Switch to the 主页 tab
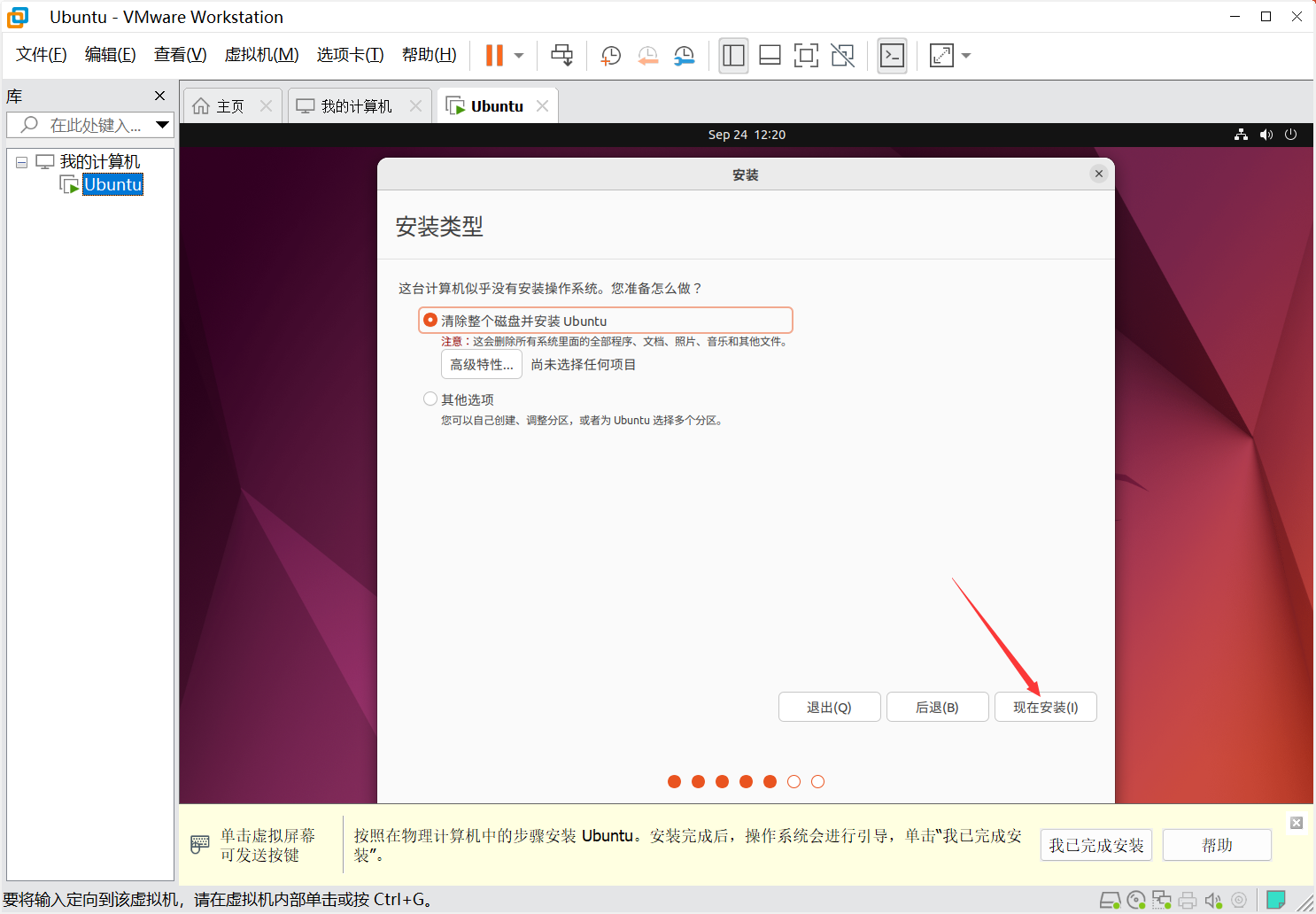Viewport: 1316px width, 914px height. pos(232,106)
